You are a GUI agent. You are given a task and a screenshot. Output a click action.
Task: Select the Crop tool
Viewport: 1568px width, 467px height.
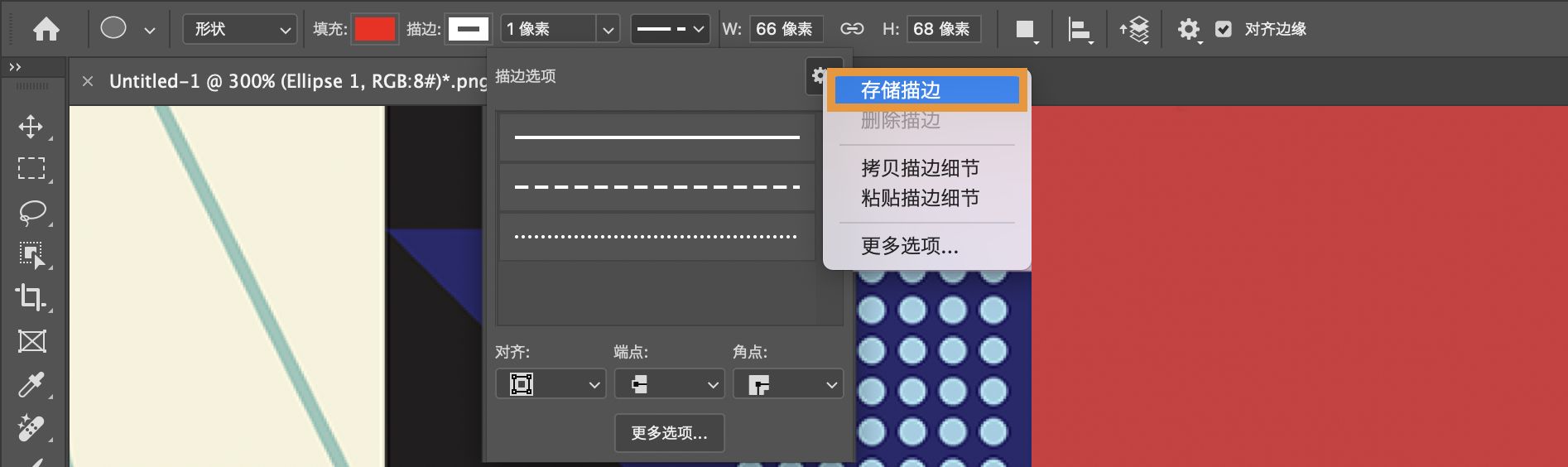click(x=31, y=297)
